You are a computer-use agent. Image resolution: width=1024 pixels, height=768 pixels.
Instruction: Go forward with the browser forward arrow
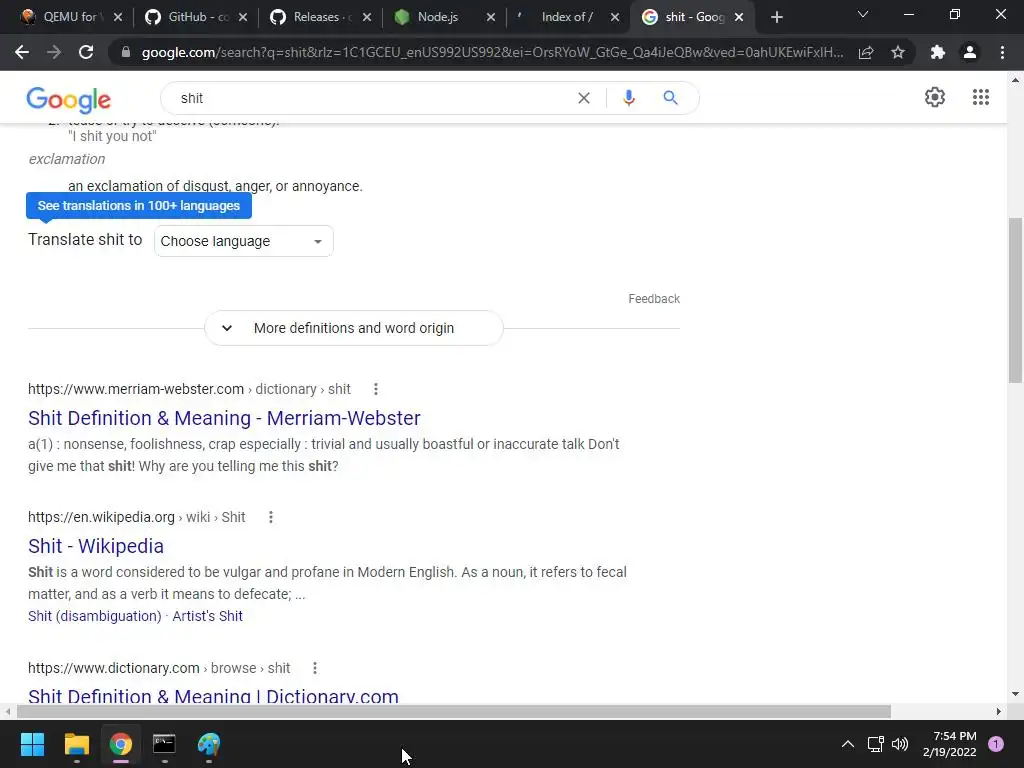click(x=54, y=52)
